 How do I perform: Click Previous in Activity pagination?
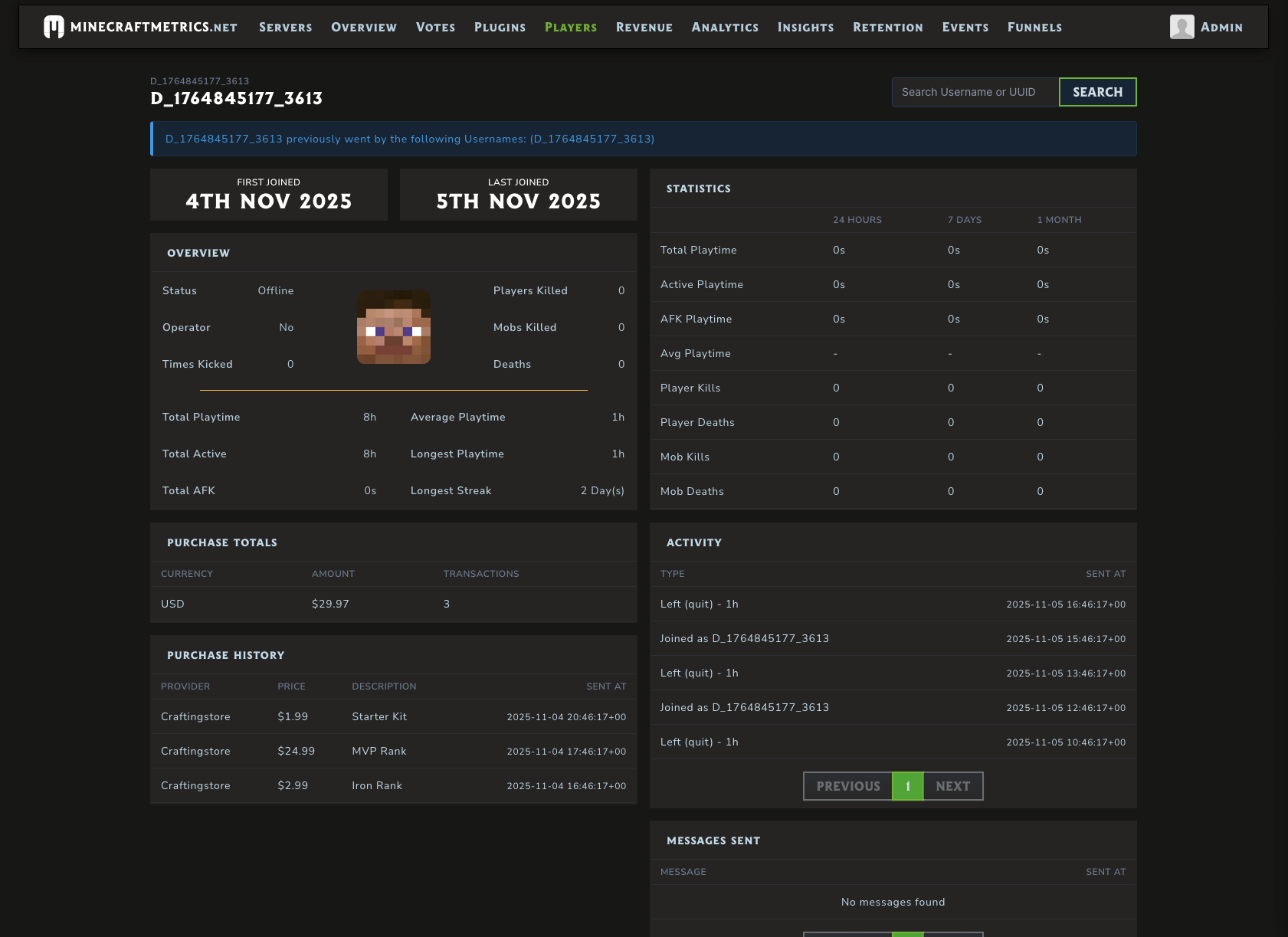847,786
